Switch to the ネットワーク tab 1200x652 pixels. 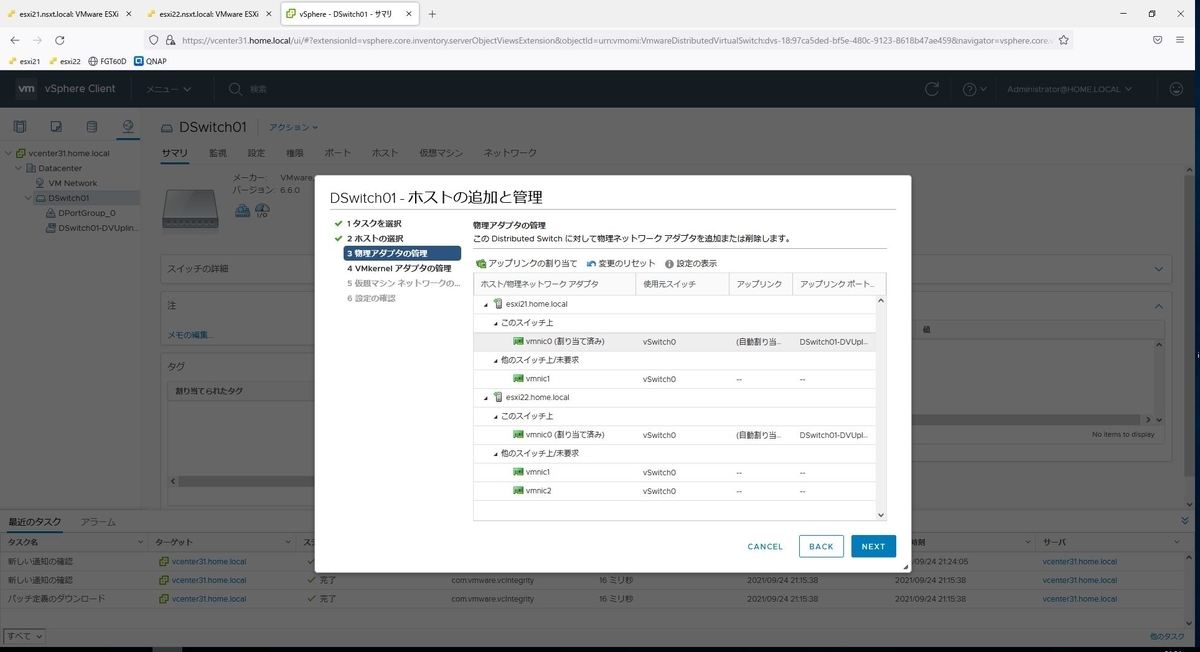510,153
